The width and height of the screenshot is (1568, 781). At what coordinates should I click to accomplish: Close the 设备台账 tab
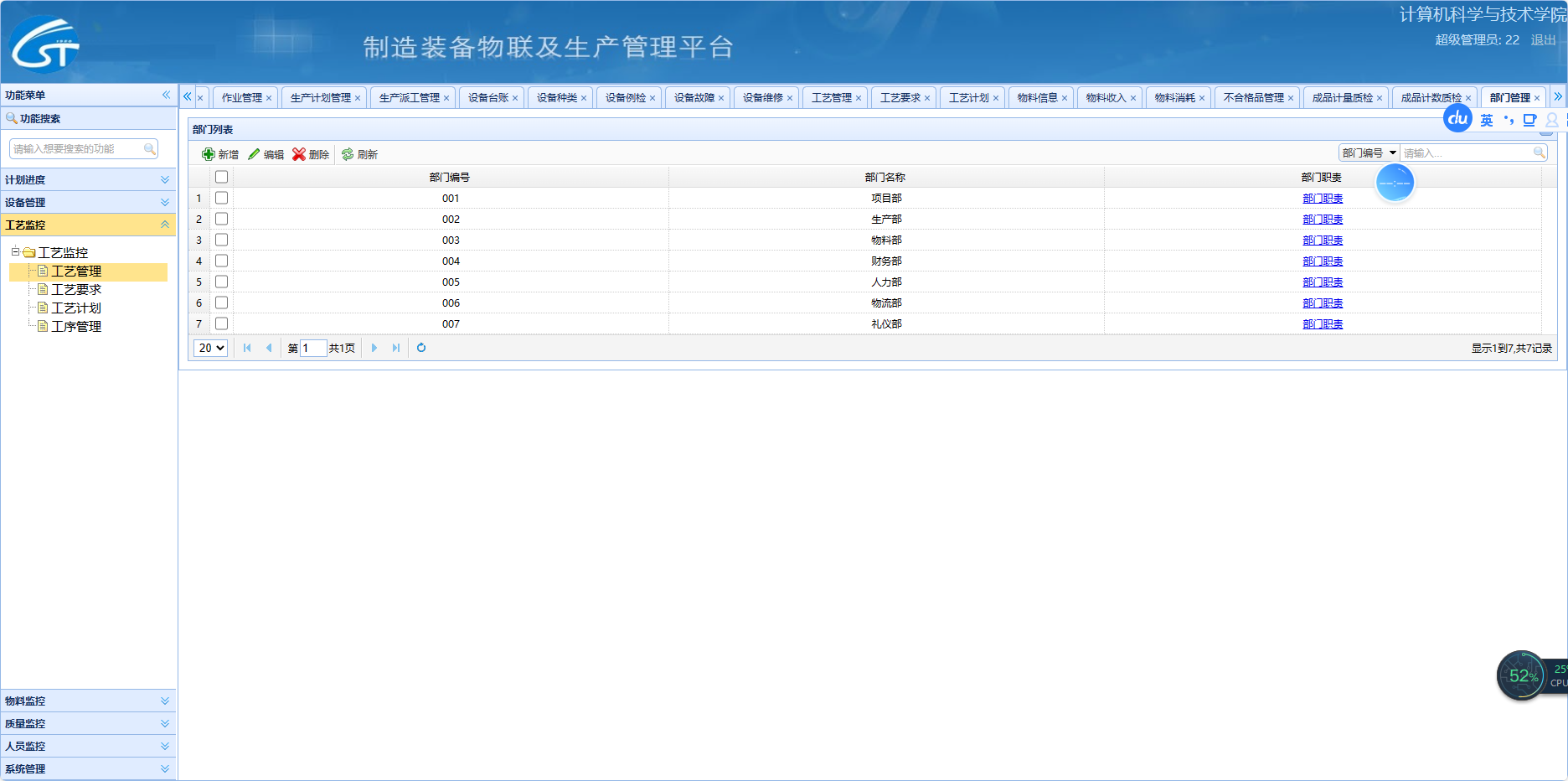pyautogui.click(x=515, y=98)
